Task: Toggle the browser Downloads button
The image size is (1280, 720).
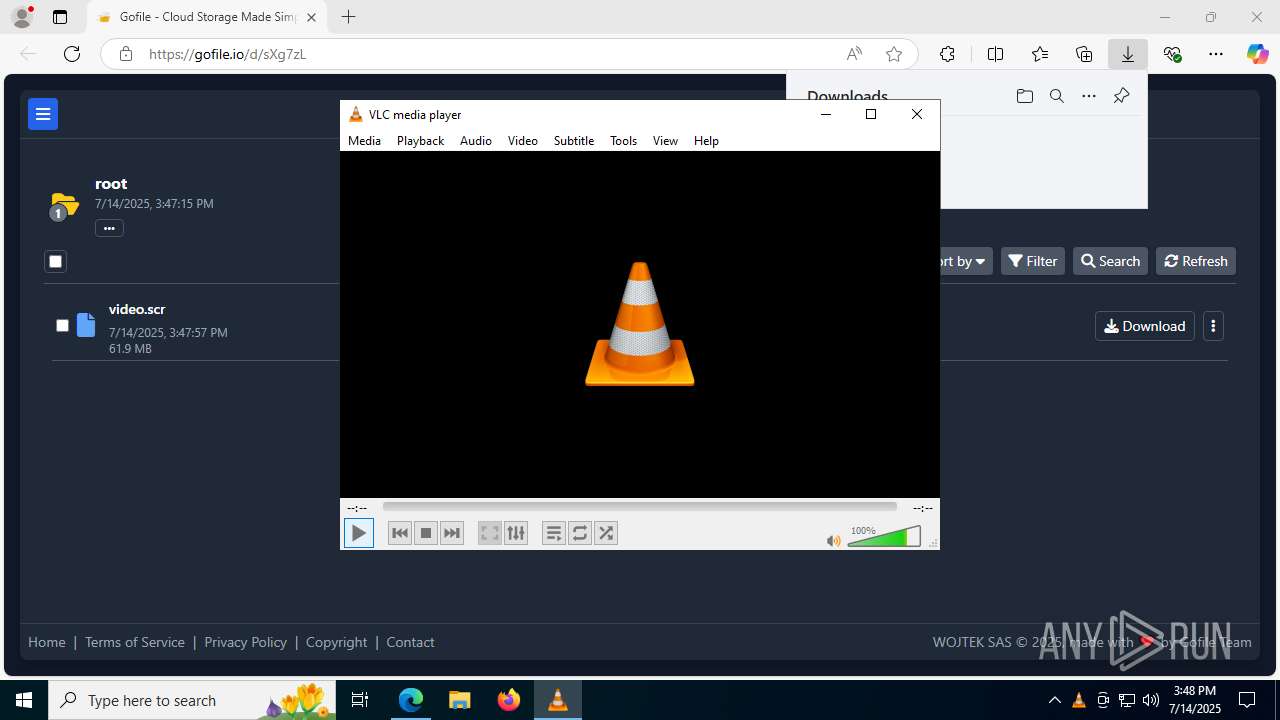Action: (x=1128, y=54)
